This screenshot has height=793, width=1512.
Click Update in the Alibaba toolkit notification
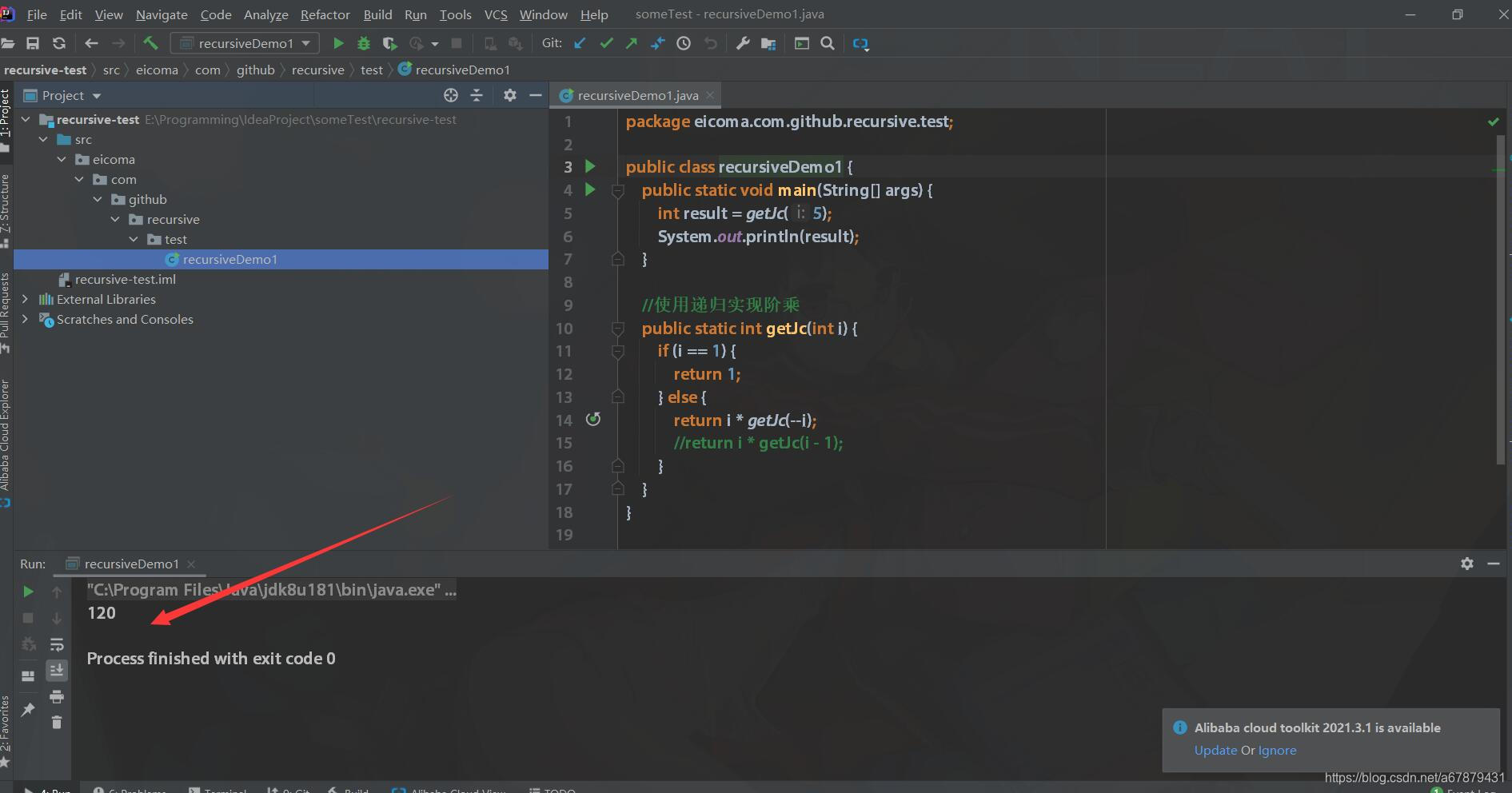point(1215,750)
